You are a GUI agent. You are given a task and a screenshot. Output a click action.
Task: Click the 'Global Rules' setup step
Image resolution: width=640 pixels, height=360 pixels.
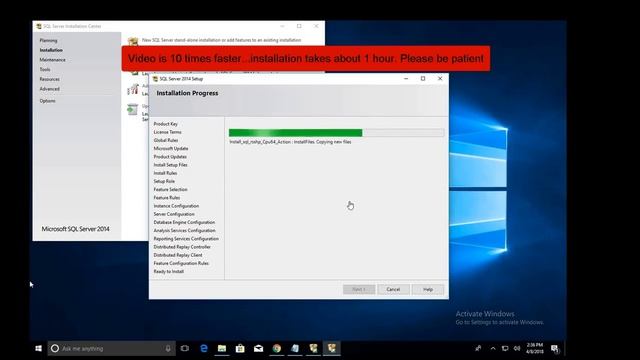click(166, 140)
